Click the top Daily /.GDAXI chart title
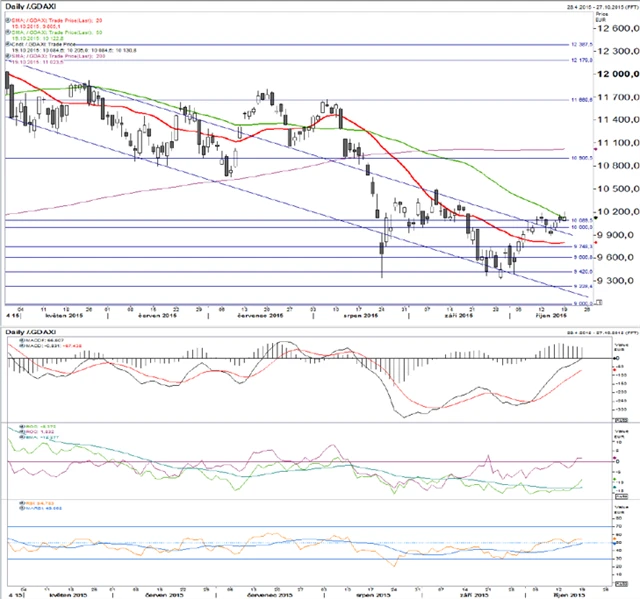Image resolution: width=640 pixels, height=599 pixels. pyautogui.click(x=29, y=7)
